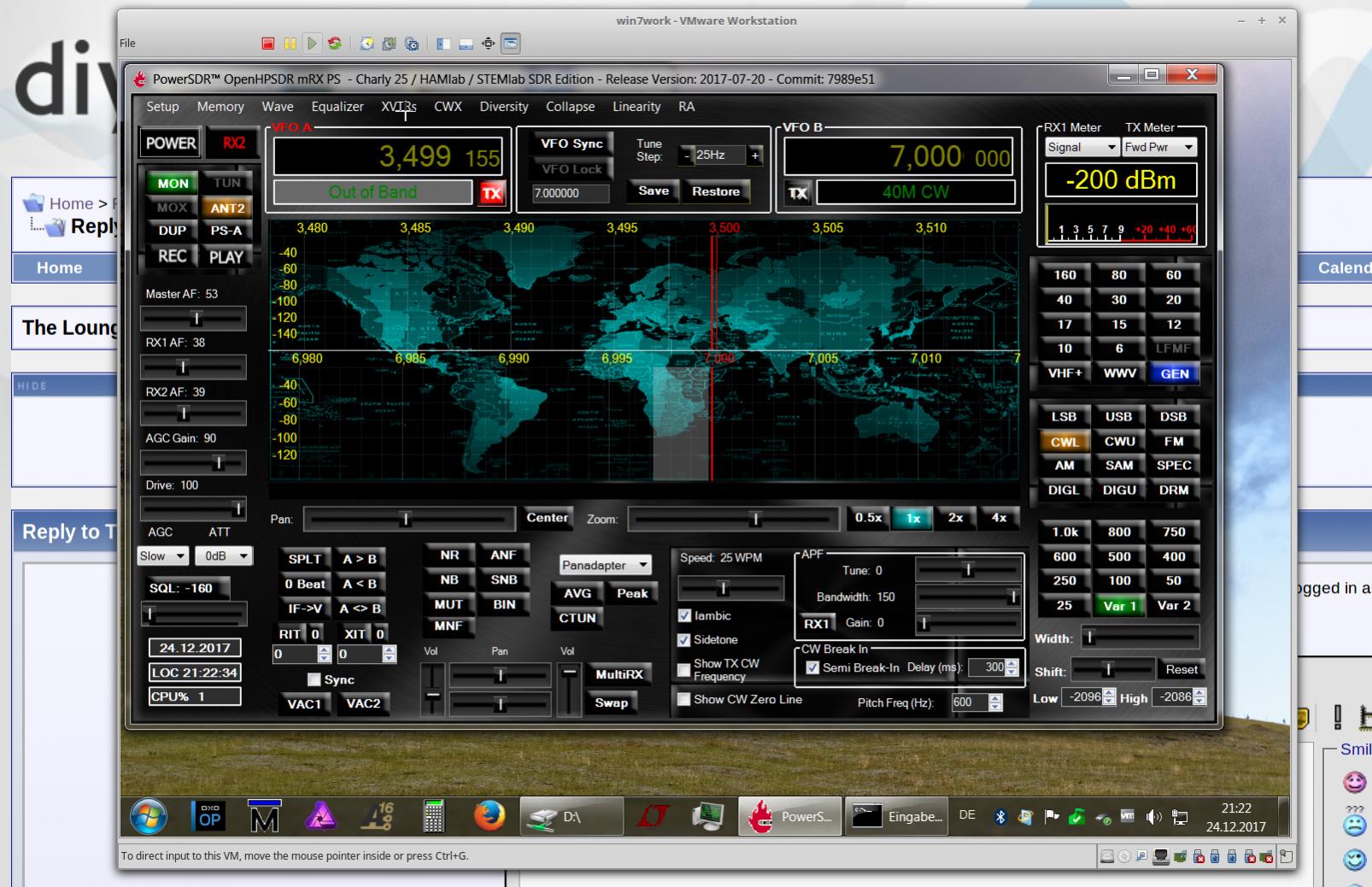This screenshot has height=887, width=1372.
Task: Open the LTspice red taskbar icon
Action: click(x=653, y=817)
